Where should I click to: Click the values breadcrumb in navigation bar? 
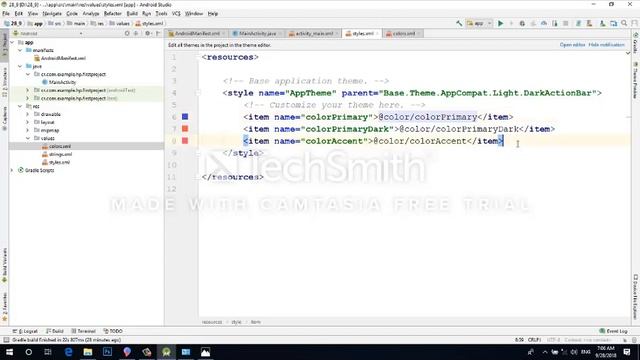coord(119,24)
